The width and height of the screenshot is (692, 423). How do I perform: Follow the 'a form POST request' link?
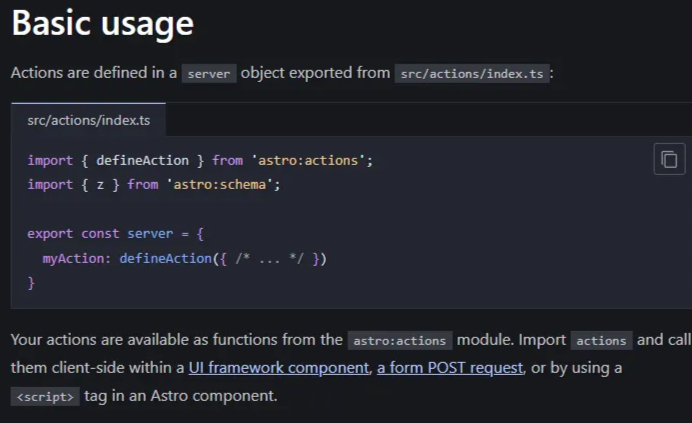pyautogui.click(x=450, y=367)
